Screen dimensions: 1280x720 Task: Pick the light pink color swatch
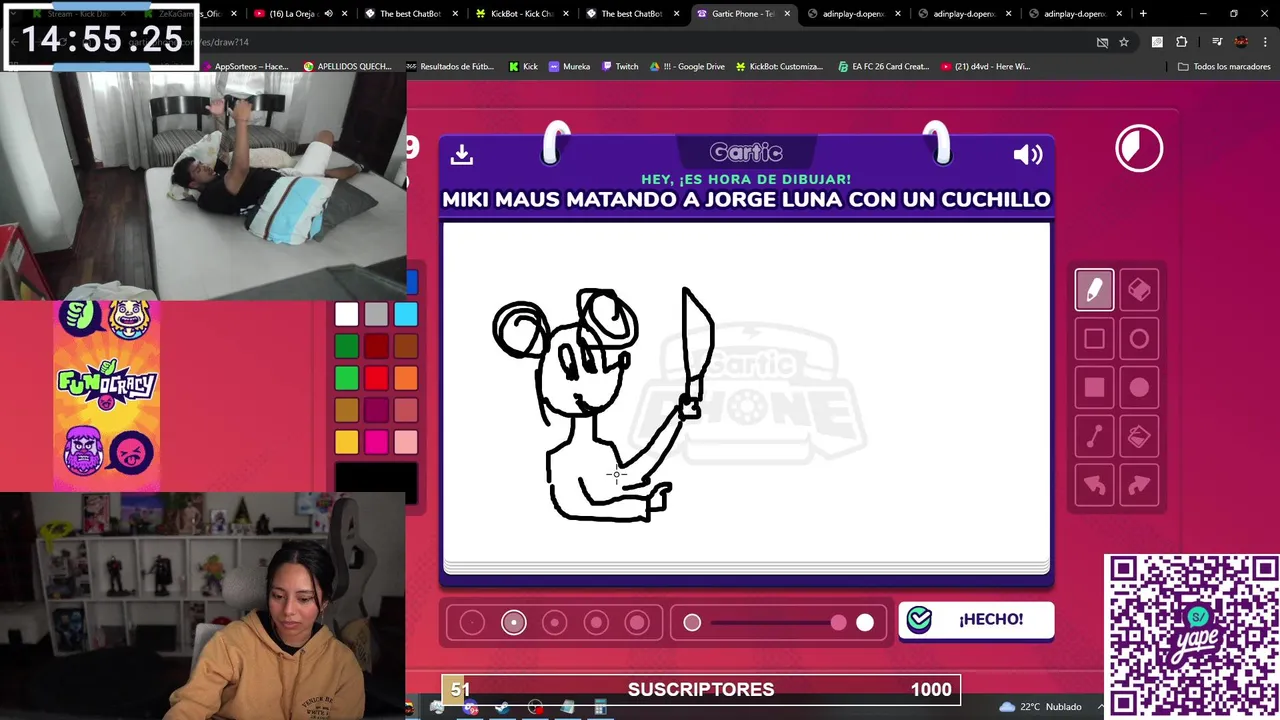click(x=405, y=442)
